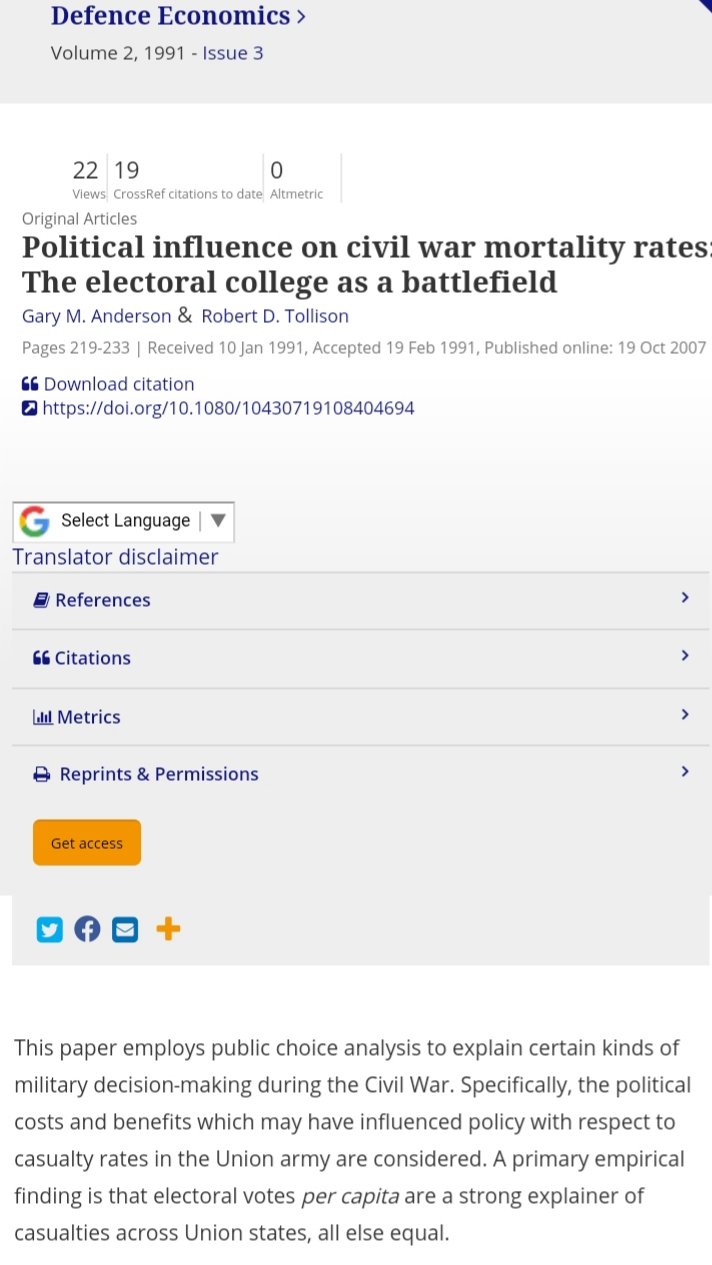Open Gary M. Anderson author link
Image resolution: width=712 pixels, height=1265 pixels.
(96, 316)
